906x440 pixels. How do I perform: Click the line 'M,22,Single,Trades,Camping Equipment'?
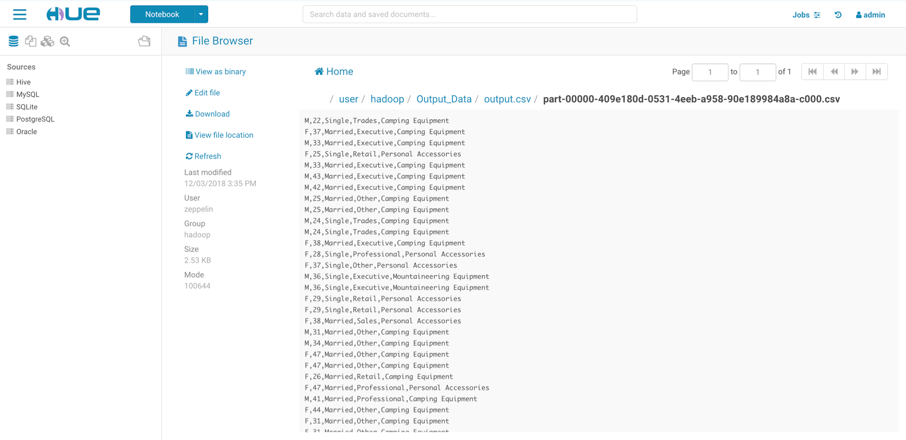(x=376, y=121)
